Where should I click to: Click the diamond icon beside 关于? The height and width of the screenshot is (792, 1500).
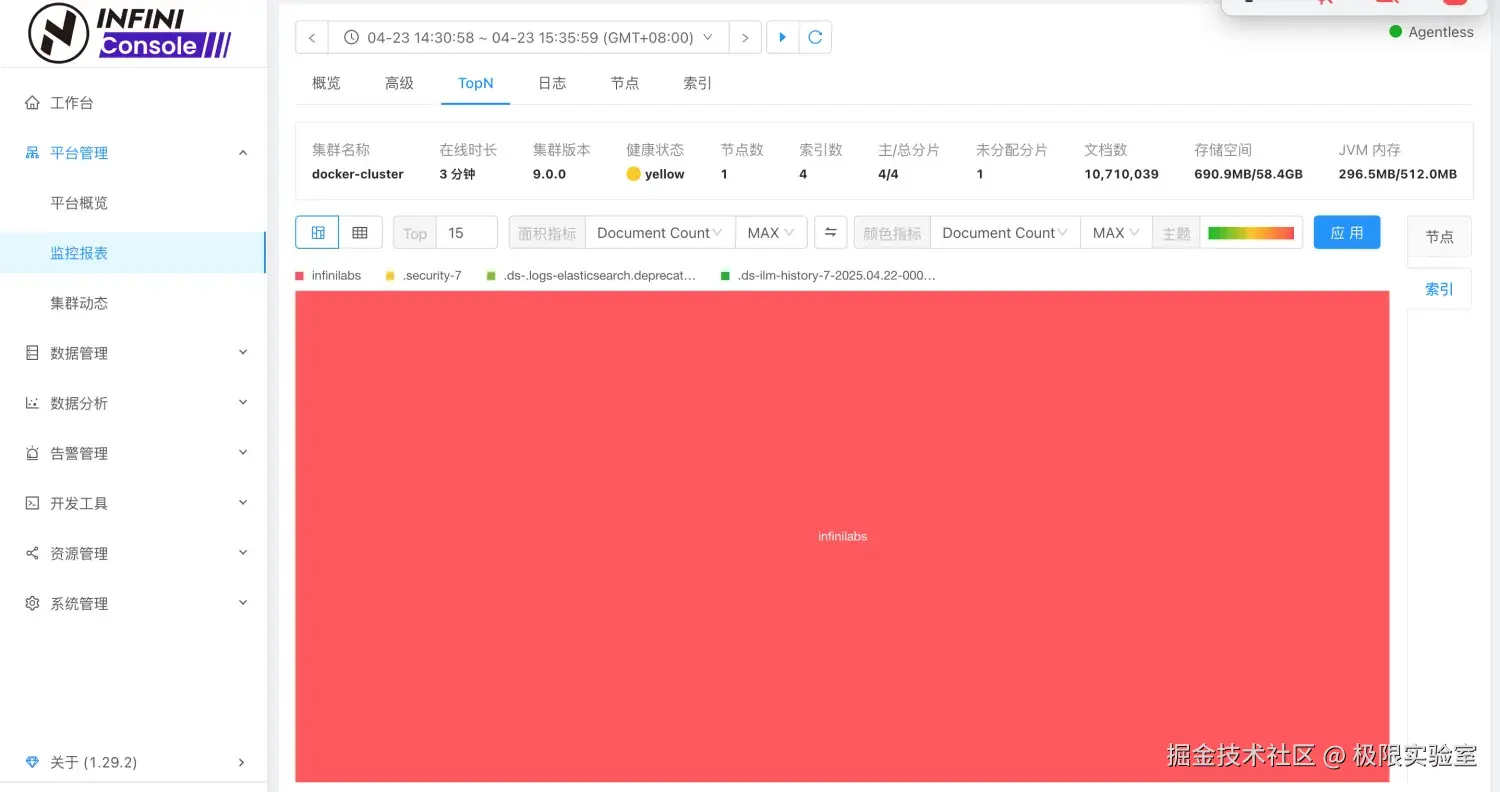[x=32, y=762]
